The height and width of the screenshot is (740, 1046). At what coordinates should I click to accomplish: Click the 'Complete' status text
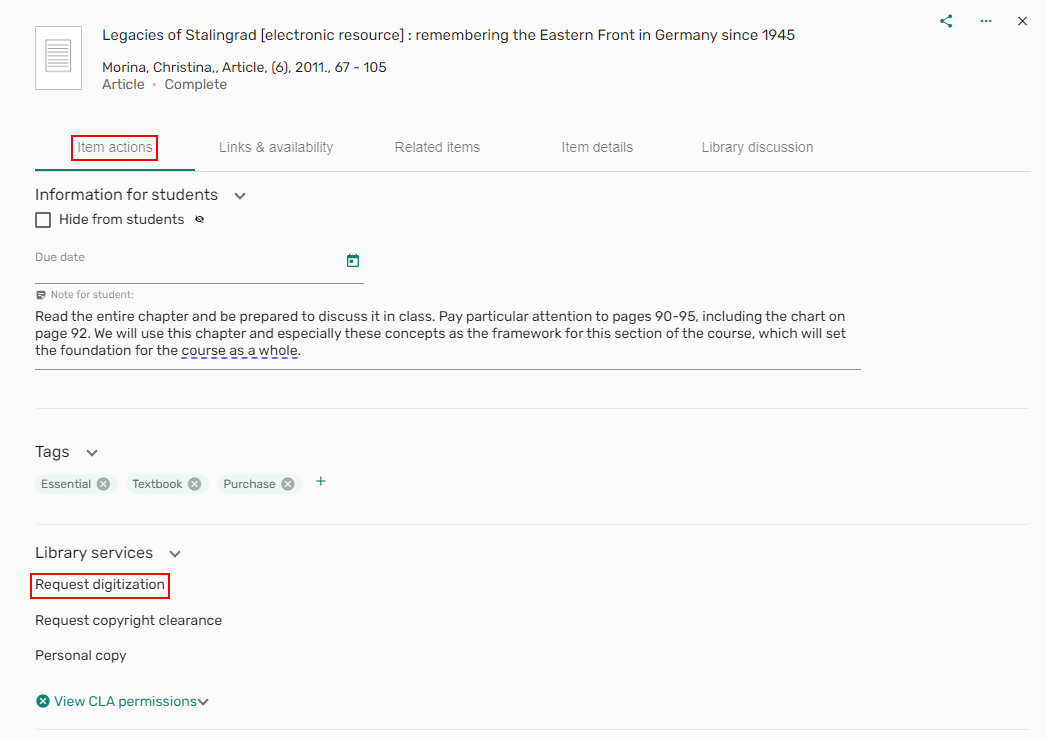tap(195, 85)
